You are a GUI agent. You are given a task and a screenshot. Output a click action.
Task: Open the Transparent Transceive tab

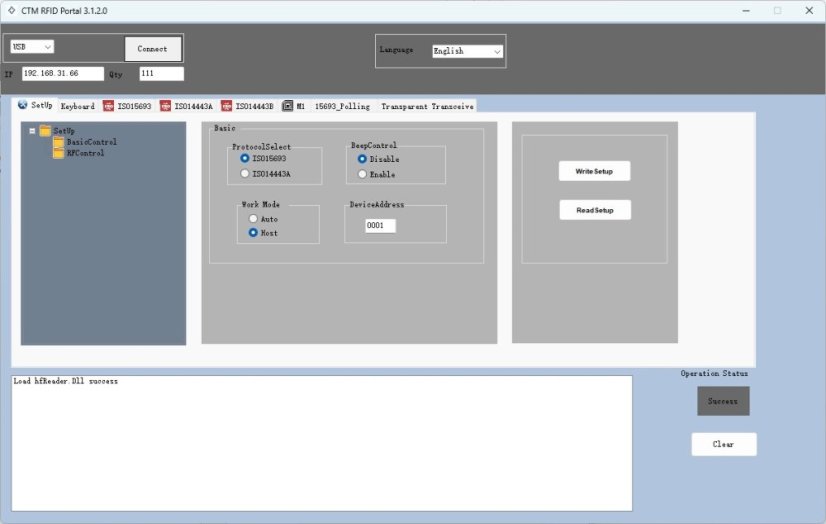pos(426,106)
